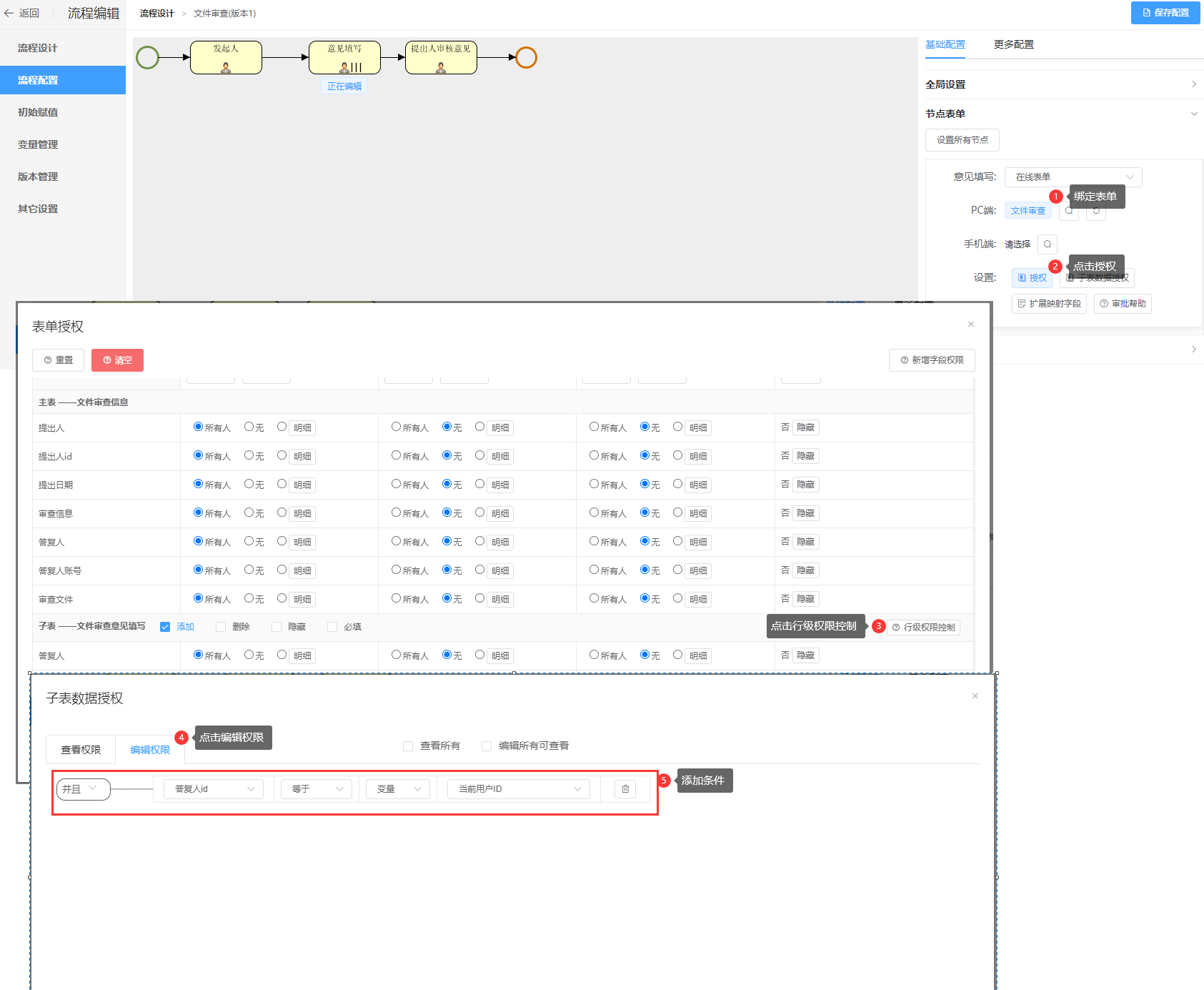
Task: Switch to the 基础配置 tab
Action: coord(945,44)
